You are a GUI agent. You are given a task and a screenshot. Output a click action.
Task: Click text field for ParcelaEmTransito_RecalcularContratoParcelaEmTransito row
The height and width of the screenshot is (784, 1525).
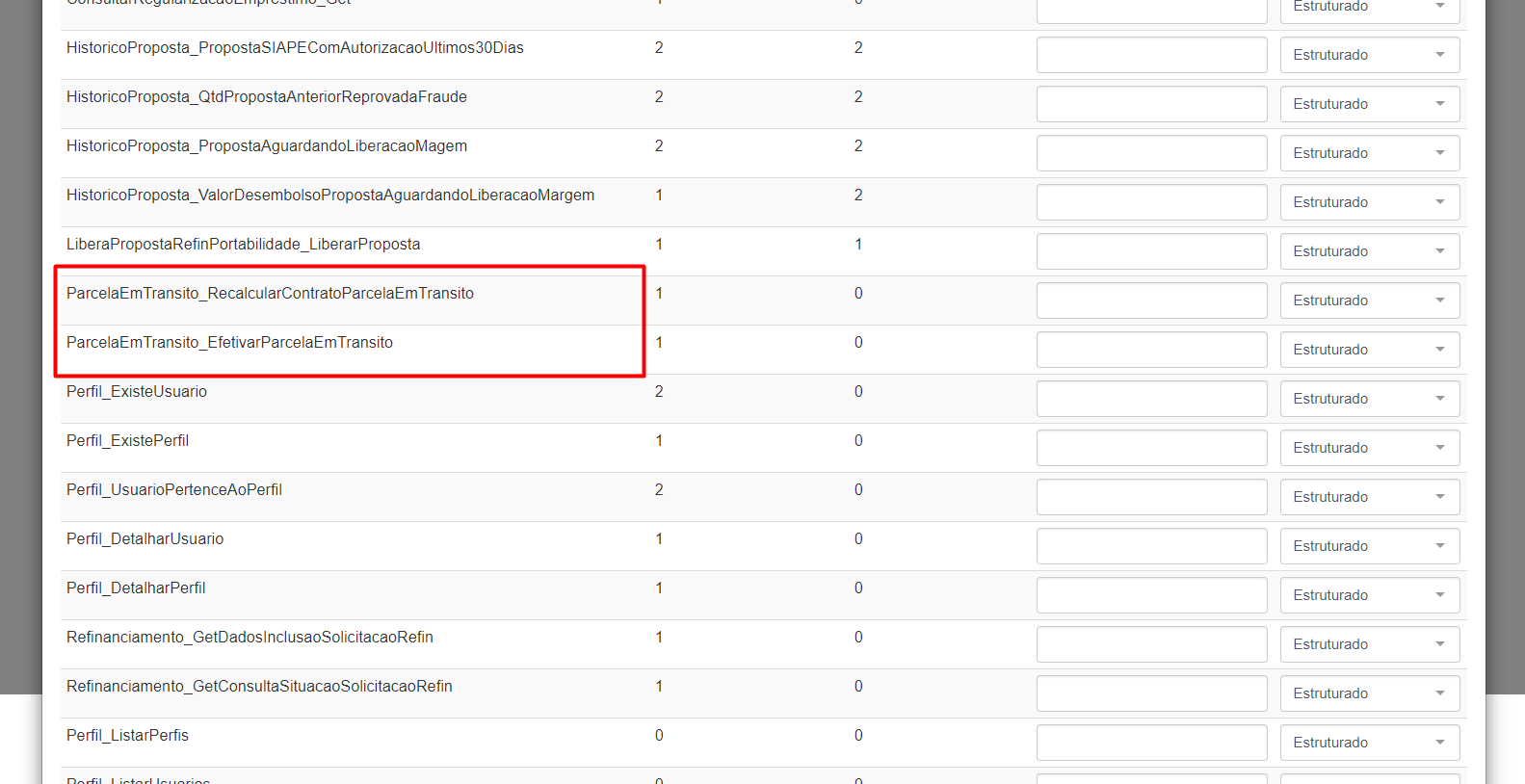1151,301
